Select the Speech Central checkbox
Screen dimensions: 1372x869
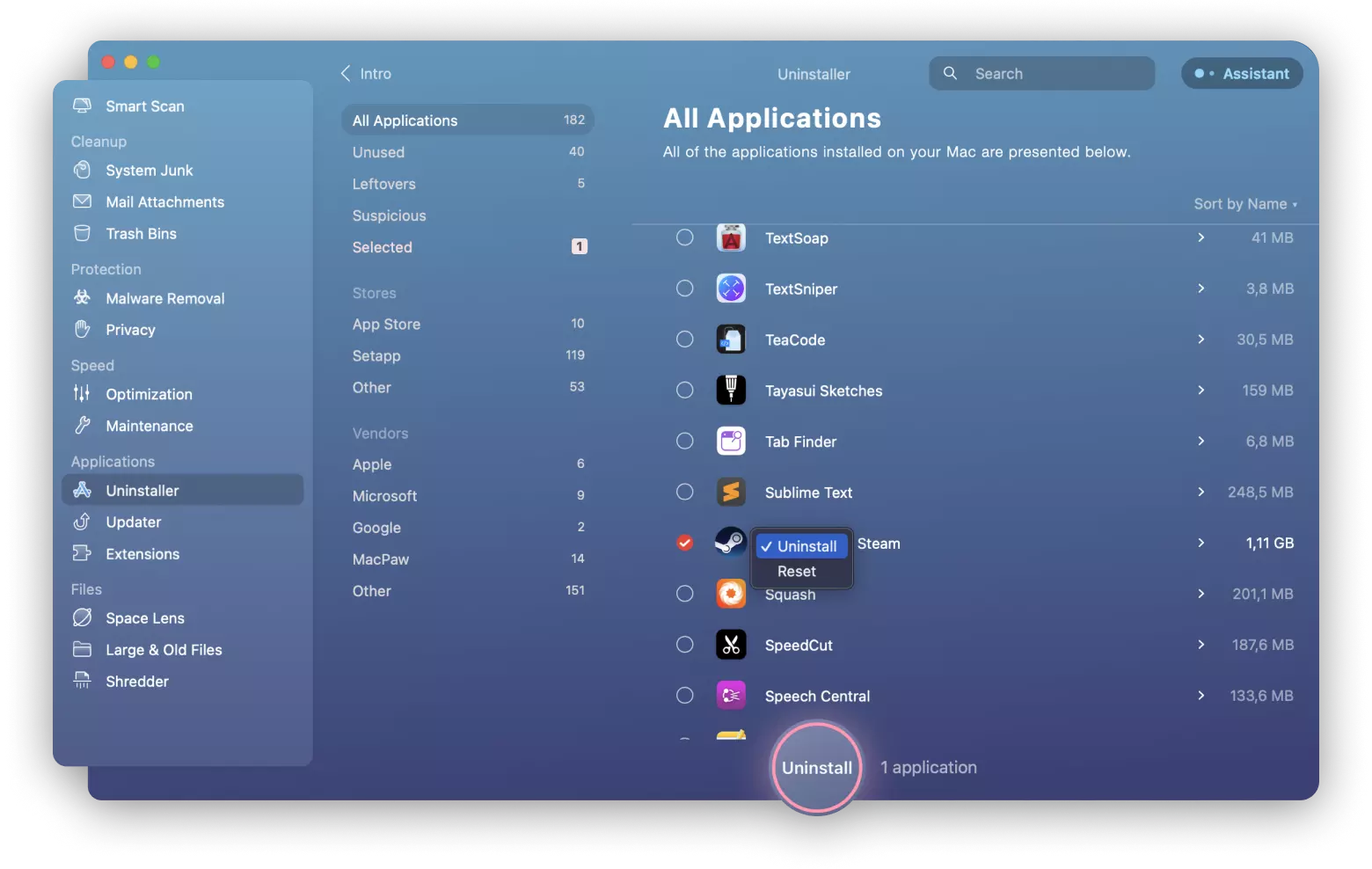tap(685, 696)
